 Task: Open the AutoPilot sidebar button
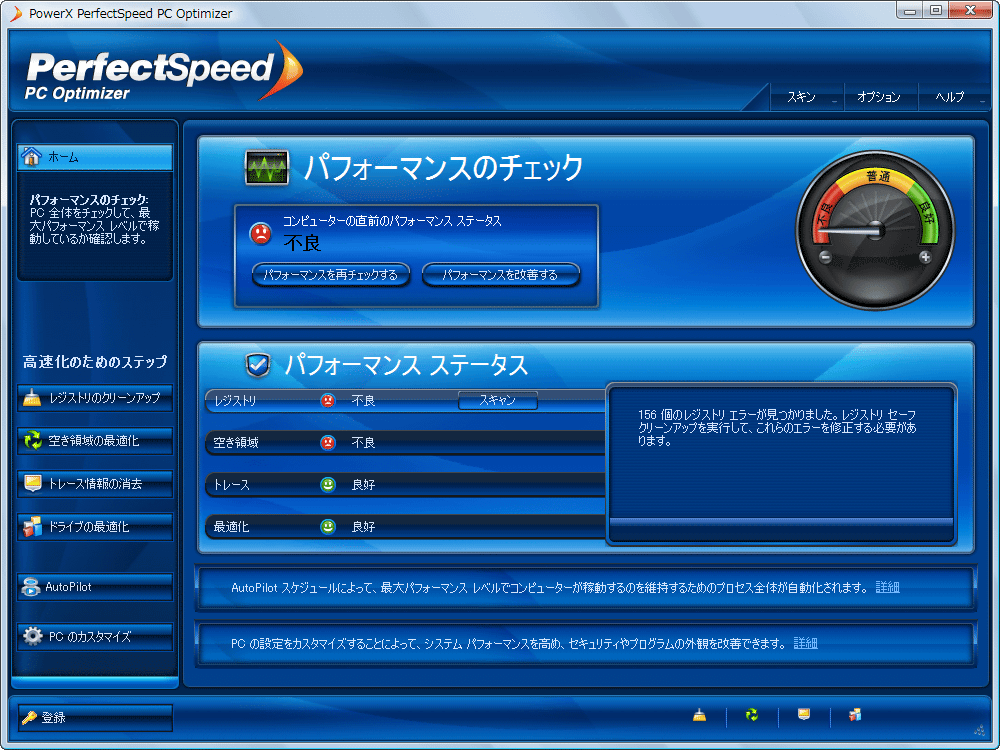[x=95, y=587]
